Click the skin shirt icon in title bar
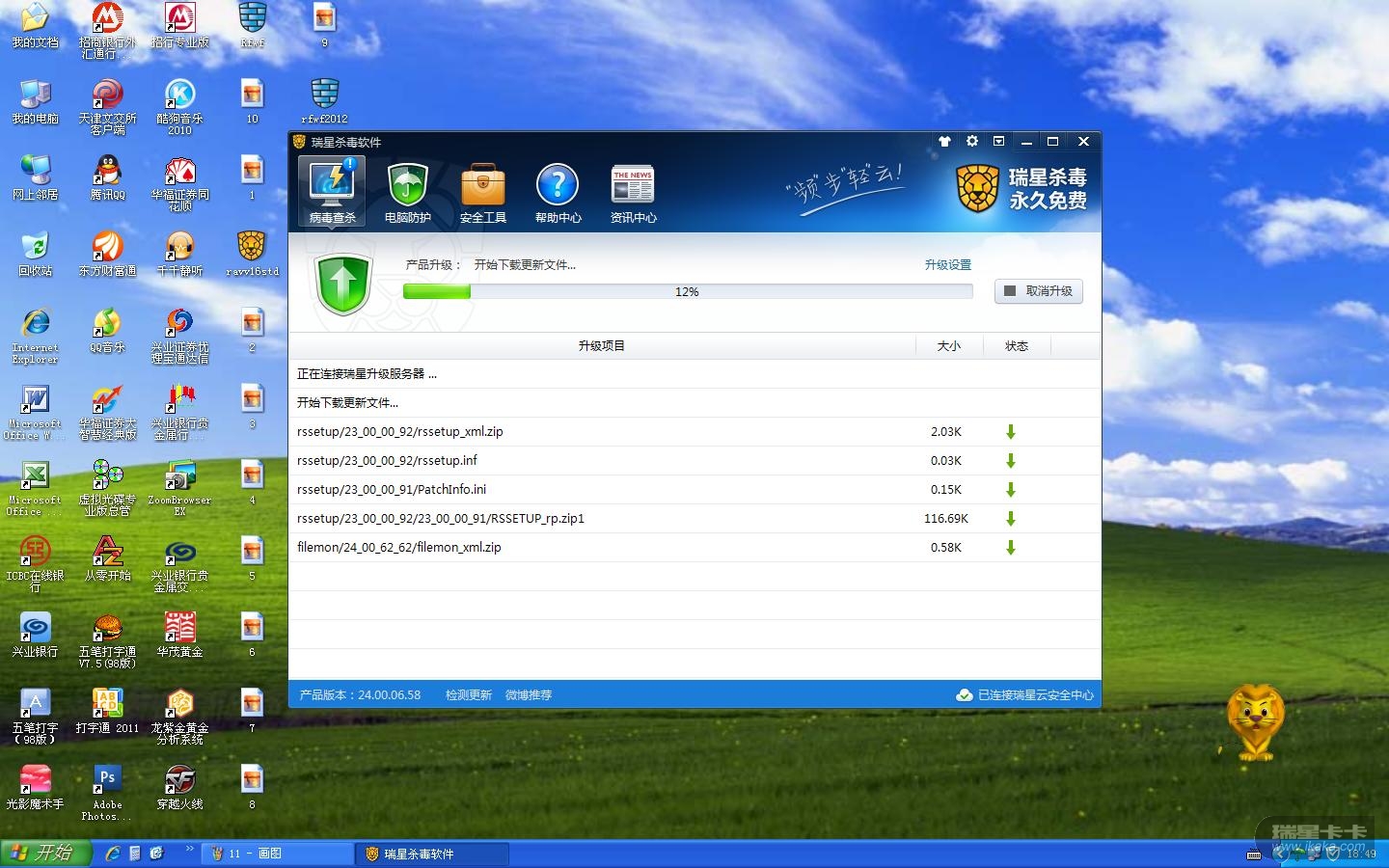Viewport: 1389px width, 868px height. coord(944,142)
